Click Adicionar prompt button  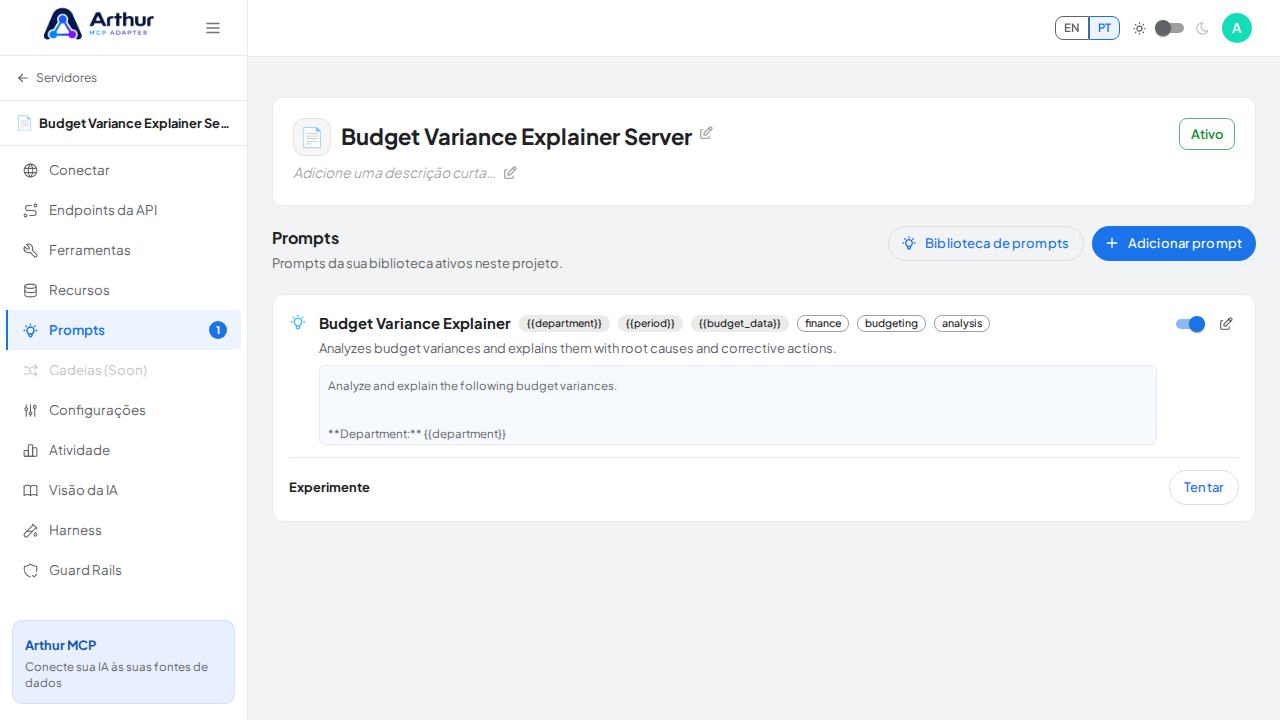pyautogui.click(x=1174, y=243)
